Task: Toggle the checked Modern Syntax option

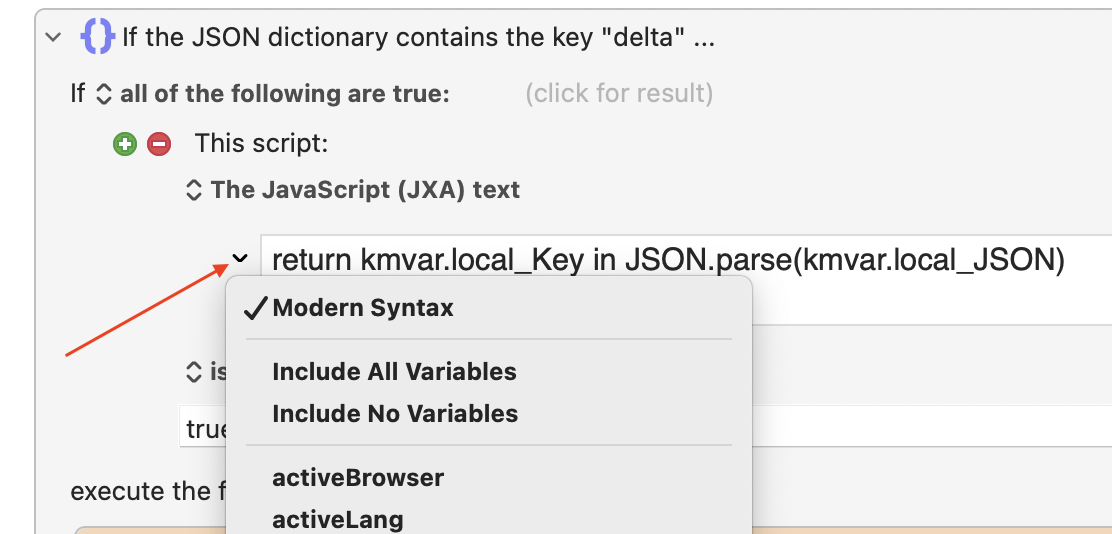Action: (x=362, y=308)
